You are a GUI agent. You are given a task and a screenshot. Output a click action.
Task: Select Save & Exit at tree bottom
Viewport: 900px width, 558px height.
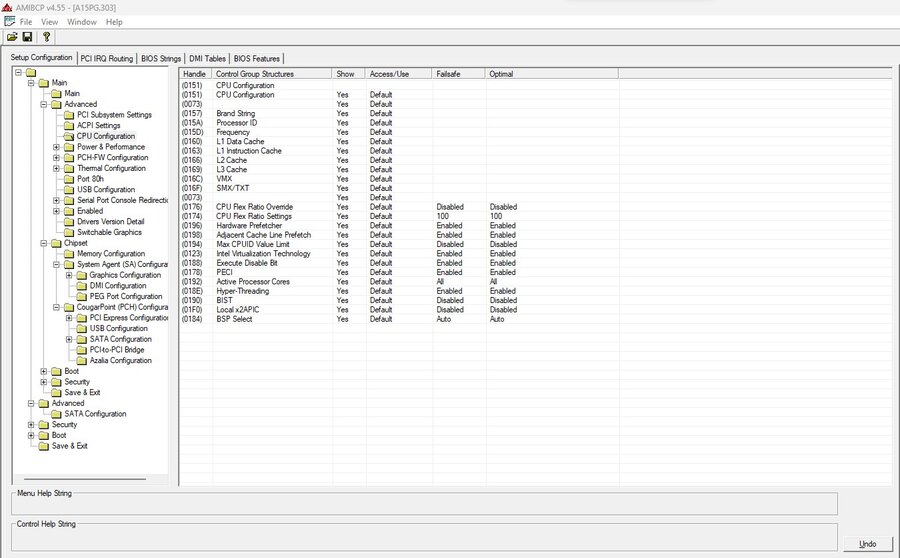pos(69,445)
